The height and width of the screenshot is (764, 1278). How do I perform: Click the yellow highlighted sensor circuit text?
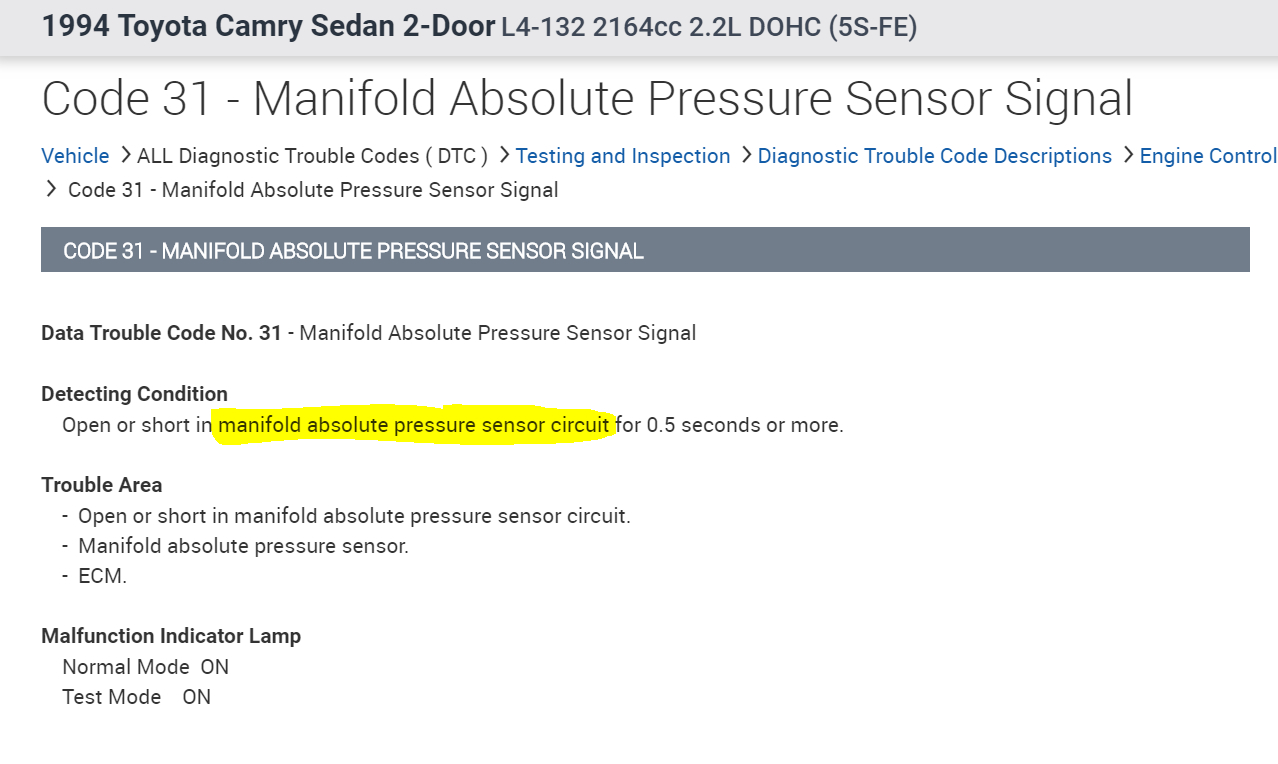(x=414, y=425)
